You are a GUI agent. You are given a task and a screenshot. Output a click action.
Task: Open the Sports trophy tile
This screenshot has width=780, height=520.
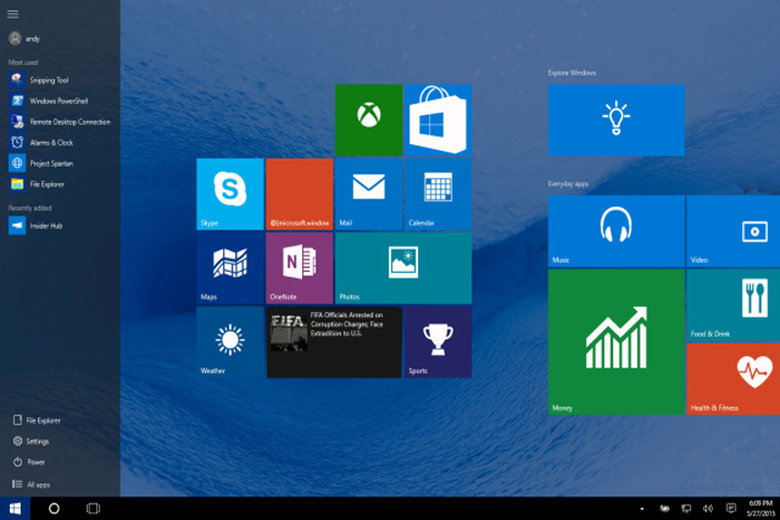click(438, 342)
